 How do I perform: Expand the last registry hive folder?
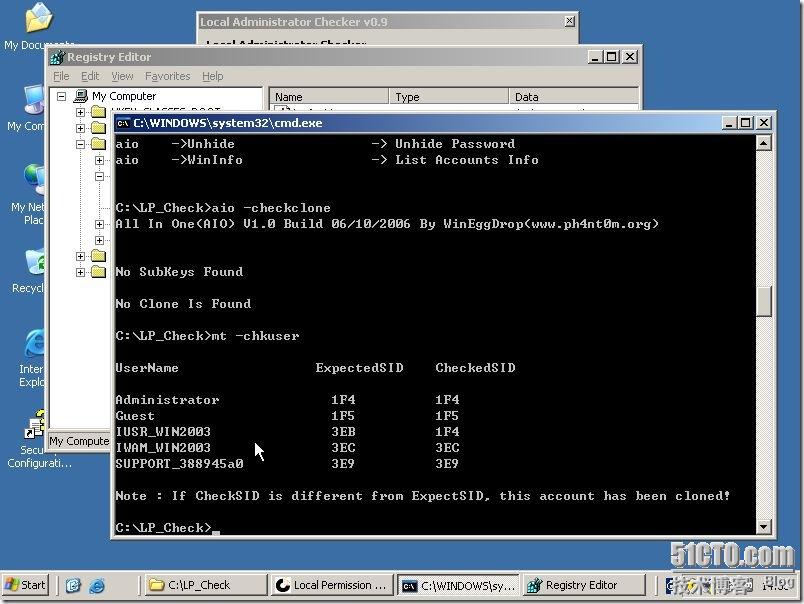(x=81, y=272)
